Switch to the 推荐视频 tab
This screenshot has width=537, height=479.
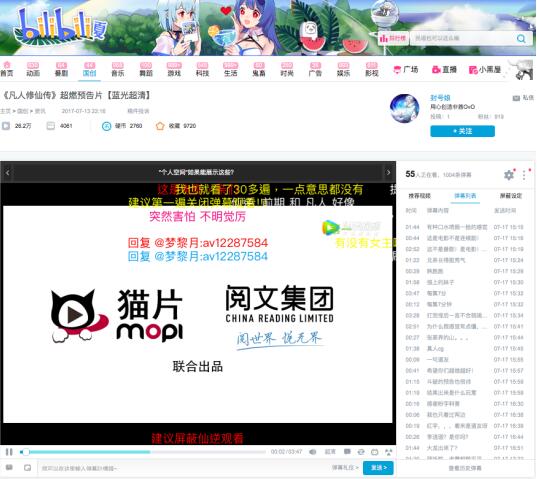click(420, 196)
